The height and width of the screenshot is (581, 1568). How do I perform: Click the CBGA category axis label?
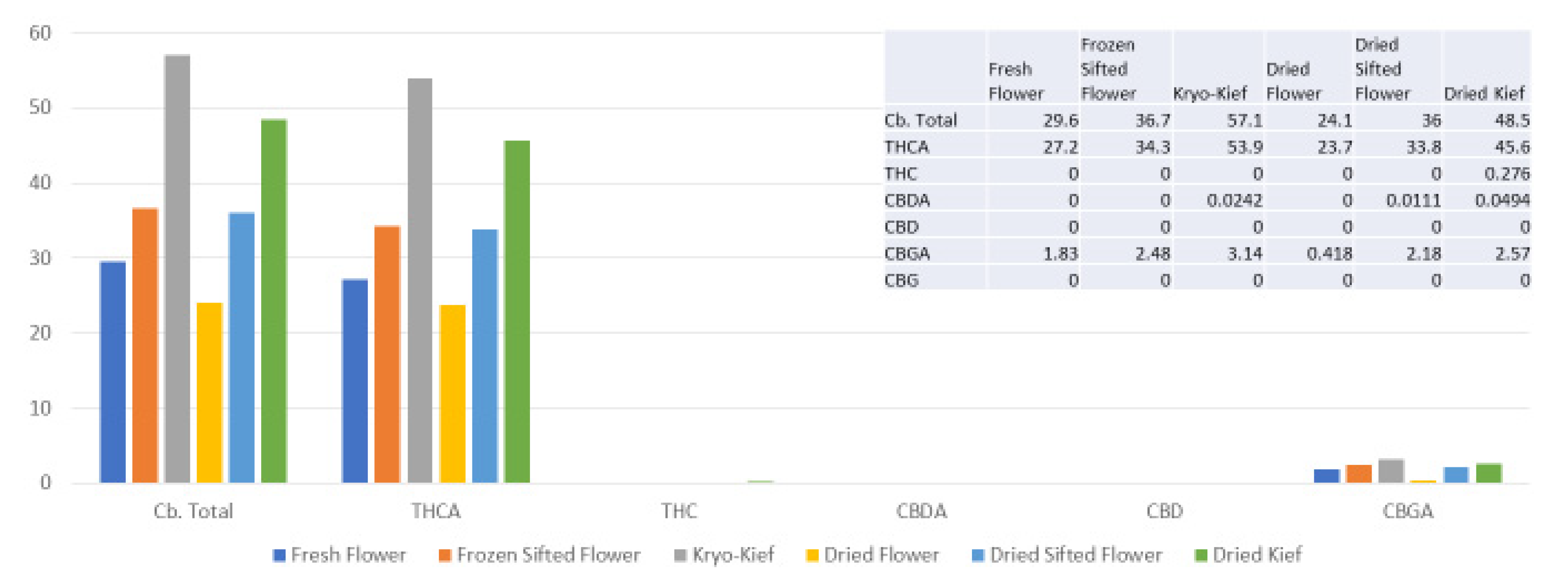[1407, 511]
